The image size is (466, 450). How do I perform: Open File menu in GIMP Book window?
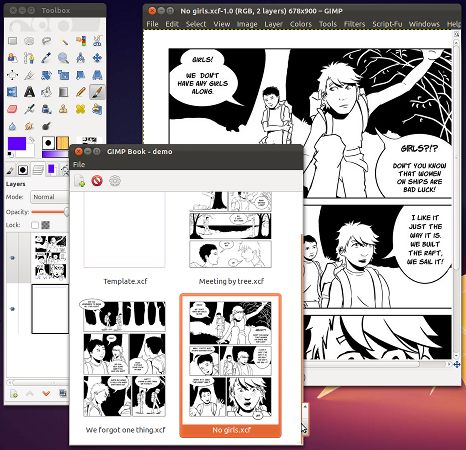(x=79, y=164)
